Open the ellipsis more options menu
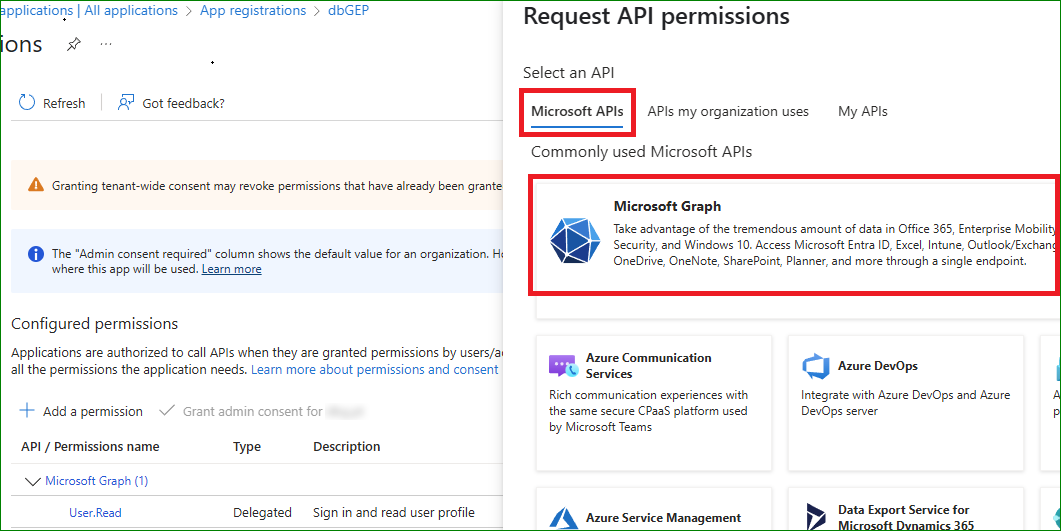1061x531 pixels. (x=106, y=45)
